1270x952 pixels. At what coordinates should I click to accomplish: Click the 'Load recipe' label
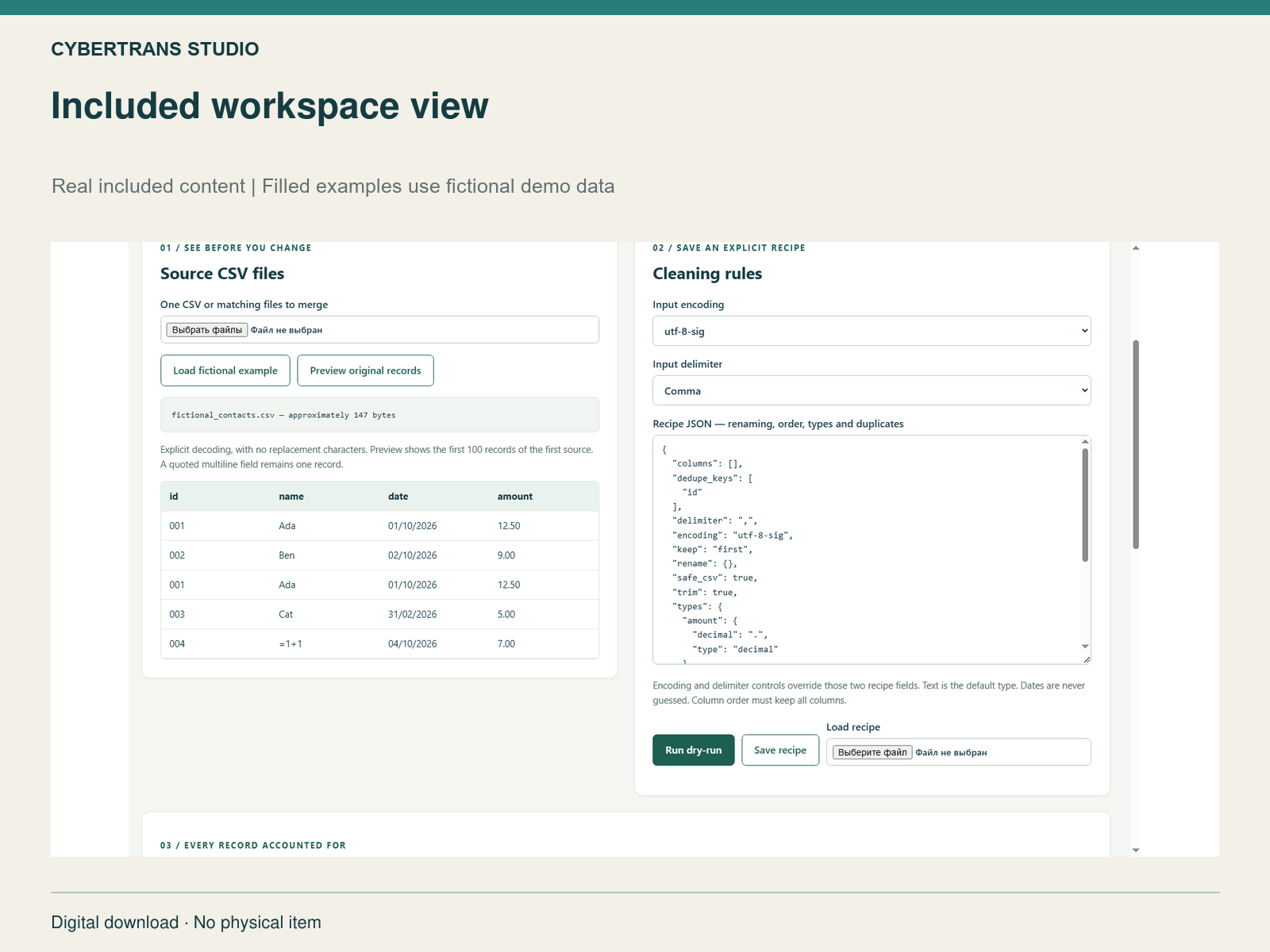point(853,727)
